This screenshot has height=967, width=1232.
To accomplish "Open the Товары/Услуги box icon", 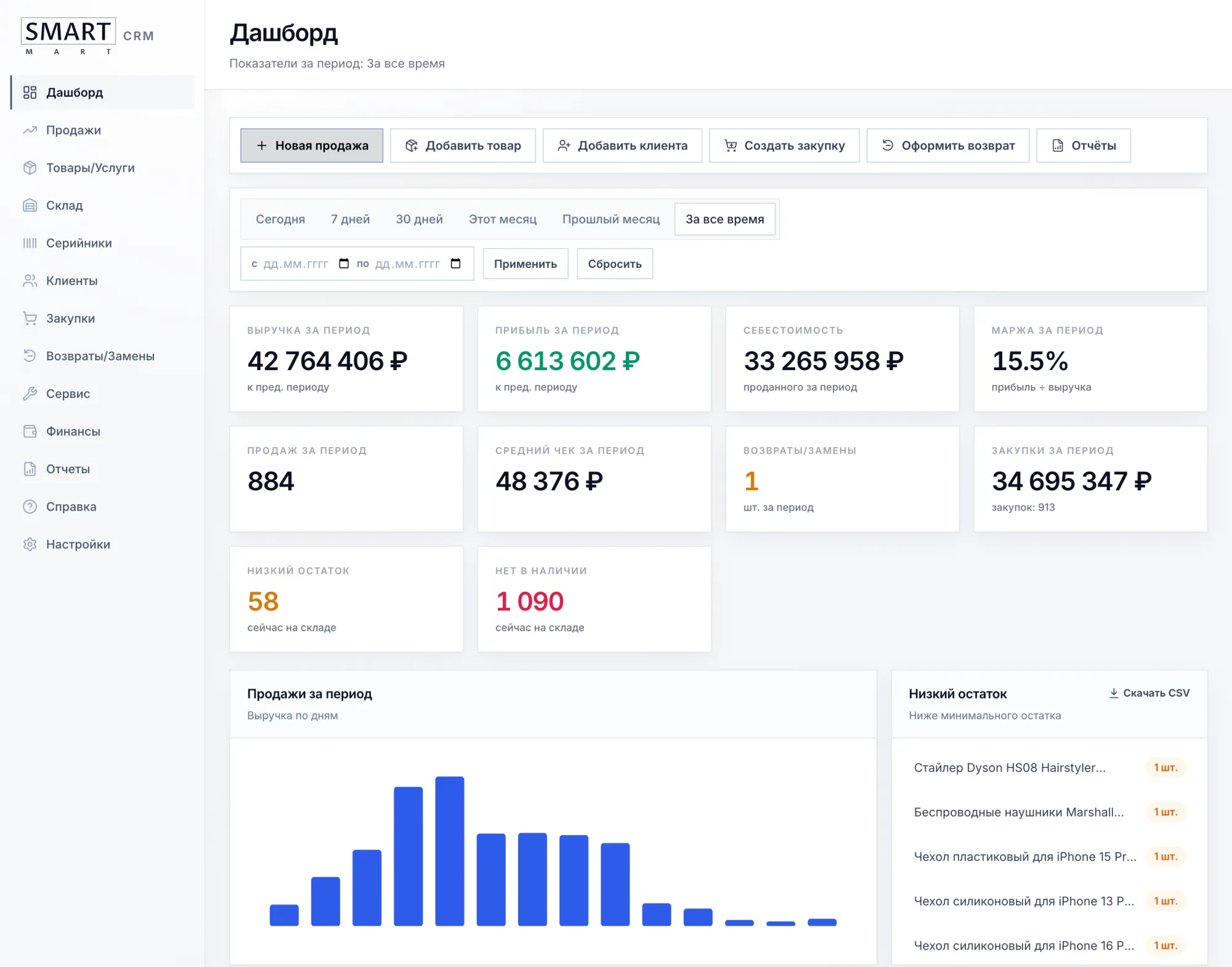I will coord(30,168).
